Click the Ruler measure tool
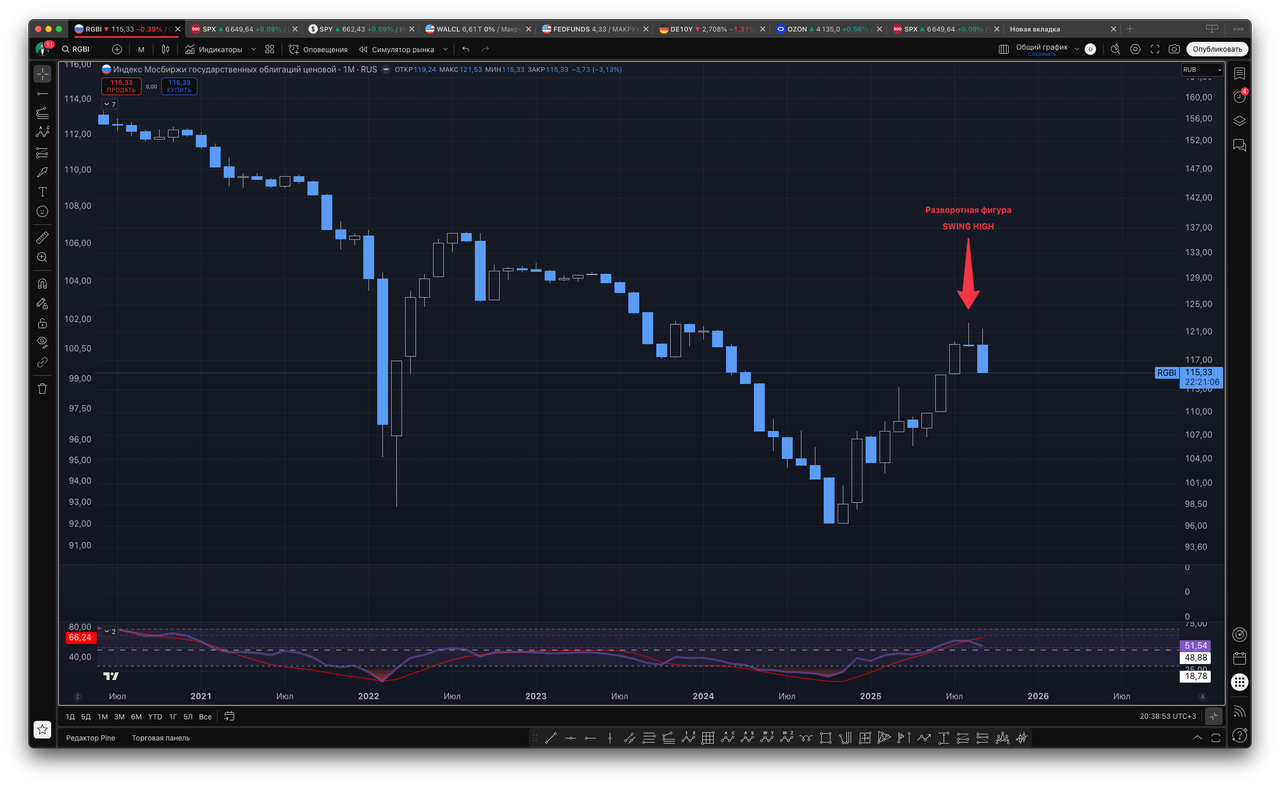 pos(42,238)
